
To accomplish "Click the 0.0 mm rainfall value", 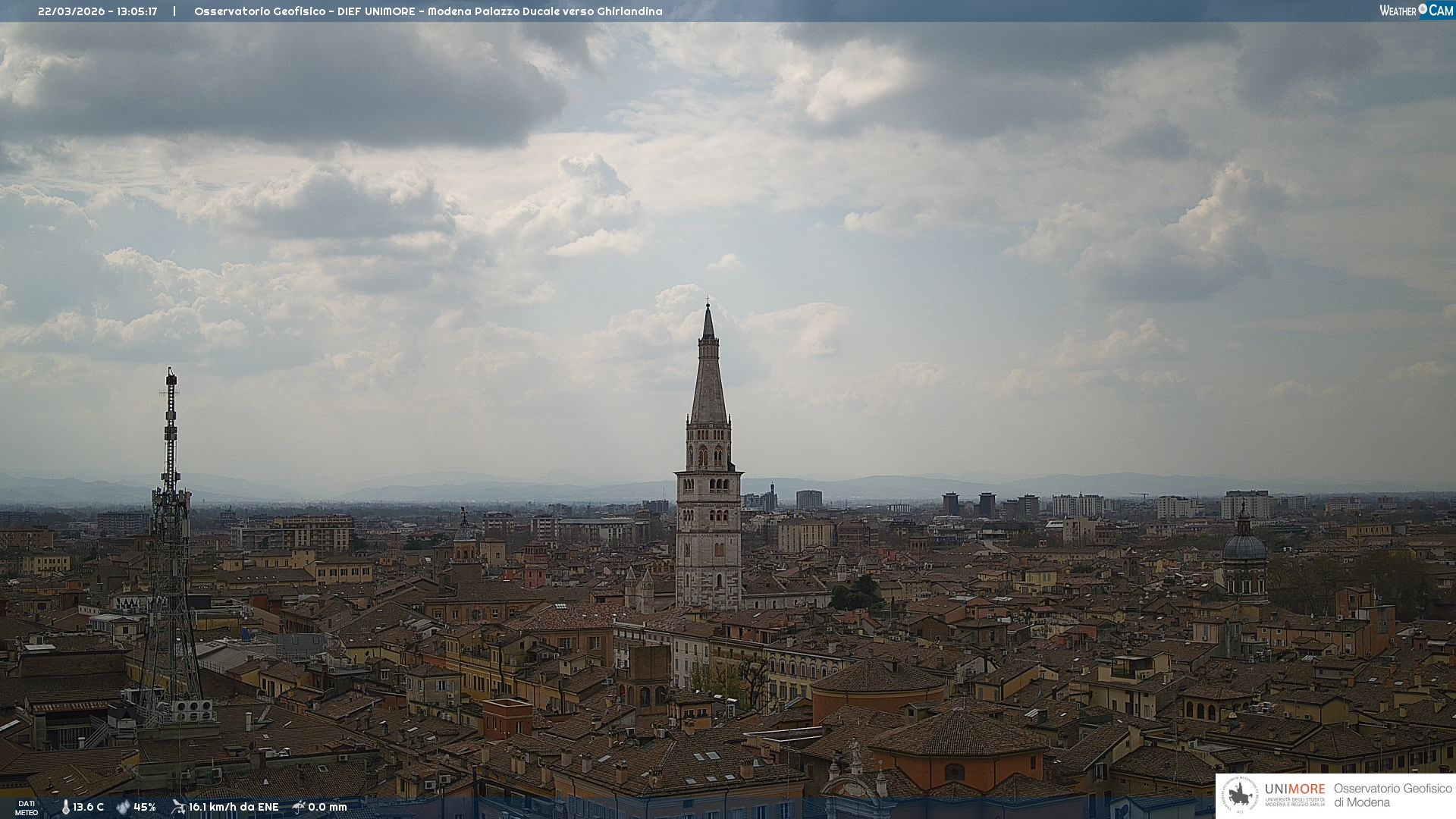I will [327, 807].
